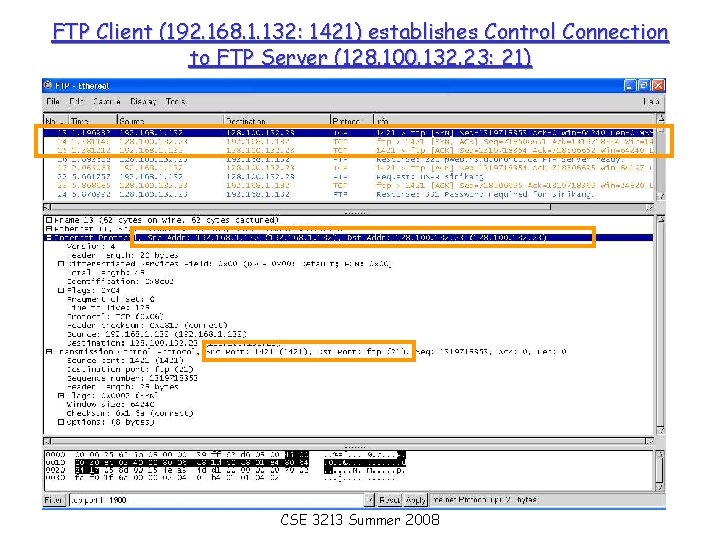
Task: Open the filter history dropdown arrow
Action: click(370, 500)
